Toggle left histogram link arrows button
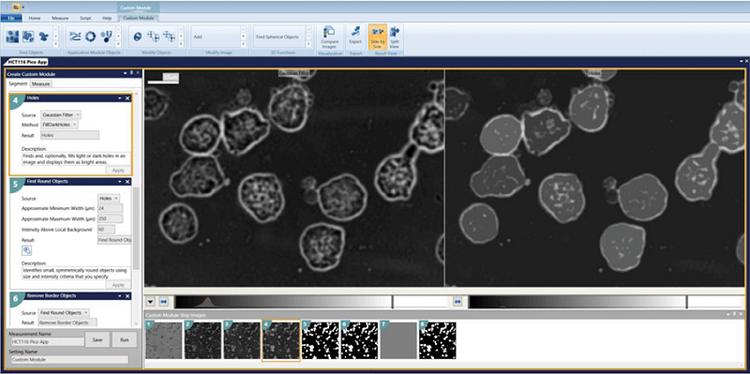 click(x=164, y=302)
